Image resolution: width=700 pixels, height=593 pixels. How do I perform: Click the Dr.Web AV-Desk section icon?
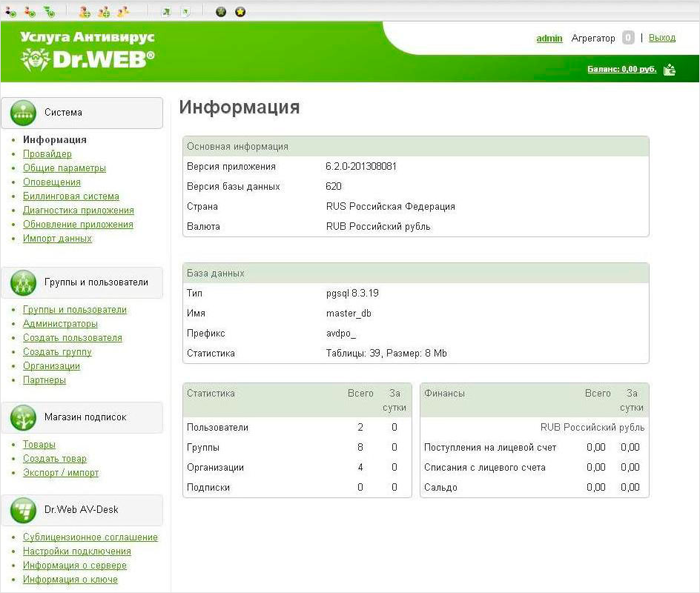click(24, 510)
